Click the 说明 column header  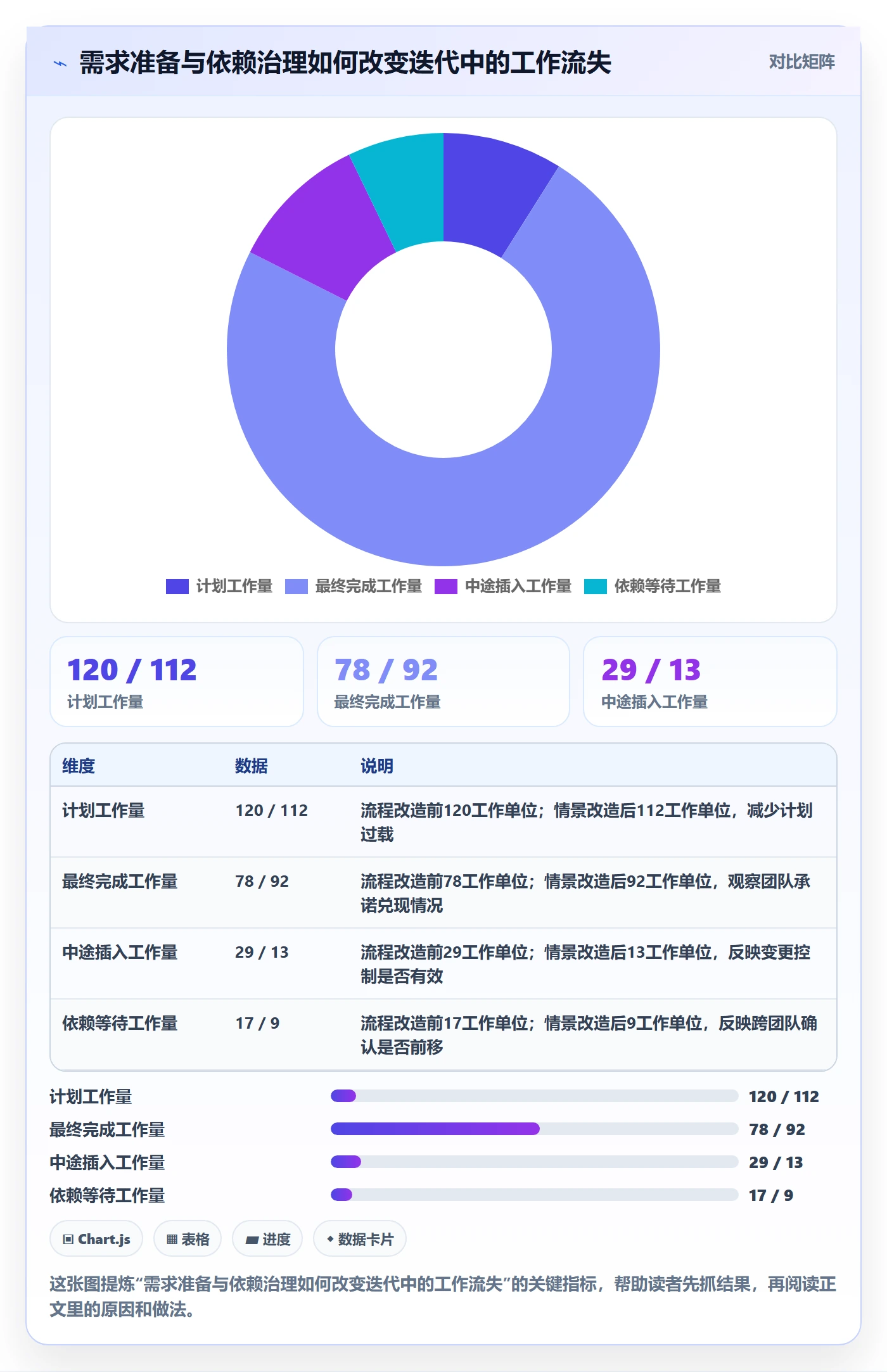(x=377, y=766)
